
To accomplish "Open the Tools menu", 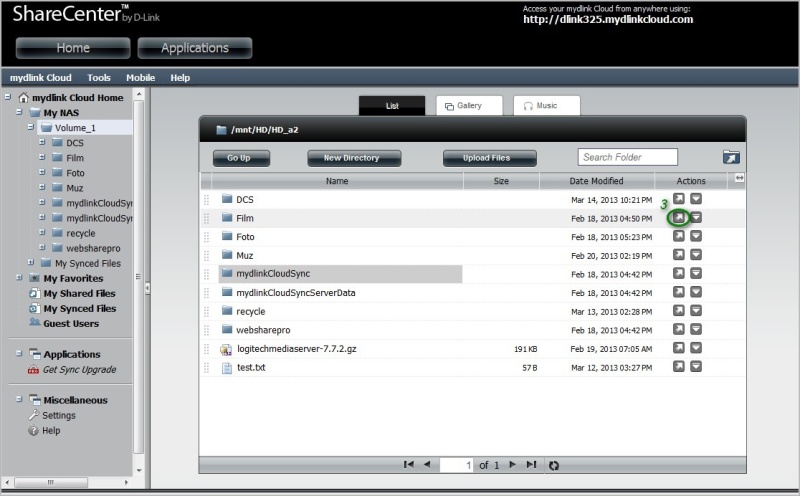I will (x=98, y=78).
